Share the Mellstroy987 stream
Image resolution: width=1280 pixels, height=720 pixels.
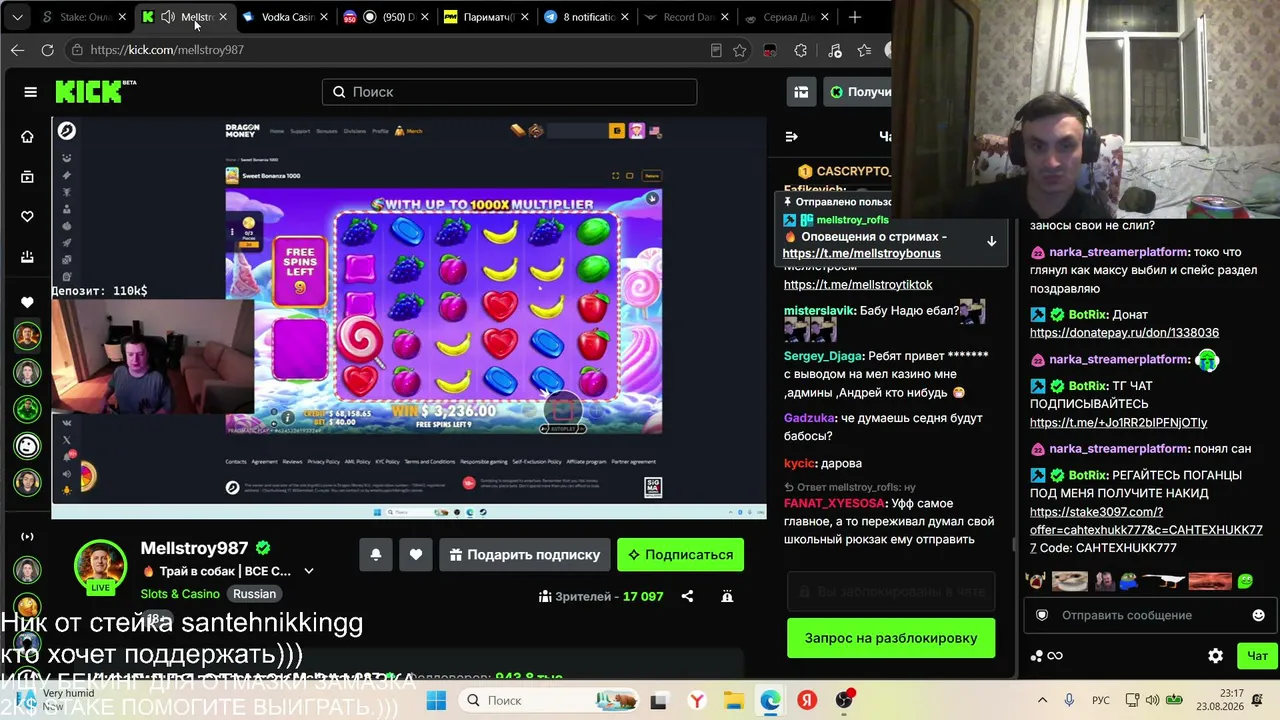(x=687, y=596)
